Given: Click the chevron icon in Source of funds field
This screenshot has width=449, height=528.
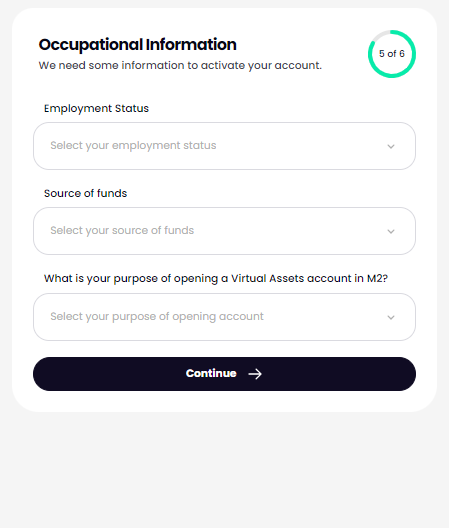Looking at the screenshot, I should coord(391,231).
